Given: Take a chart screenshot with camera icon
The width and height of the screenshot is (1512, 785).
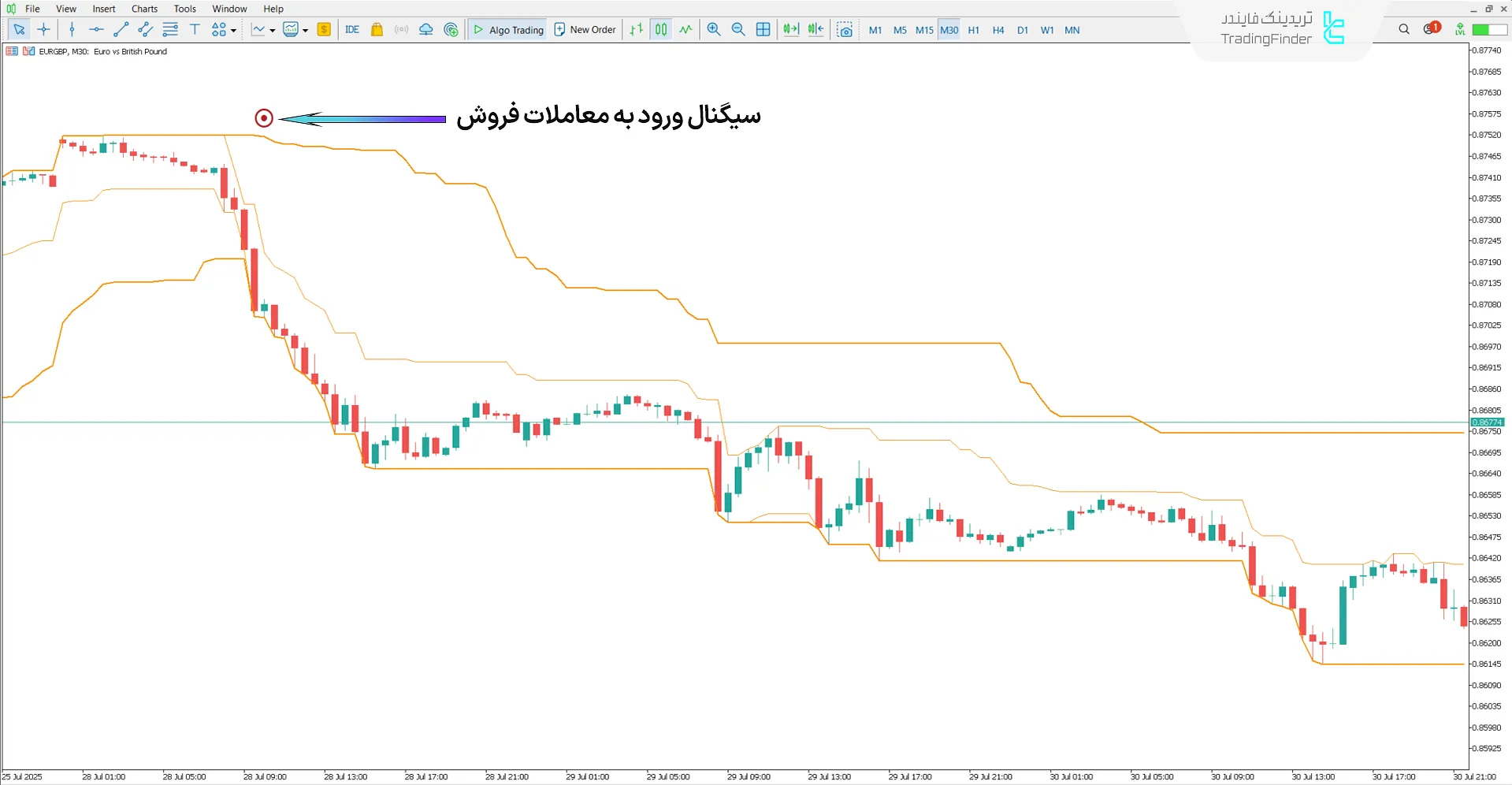Looking at the screenshot, I should click(845, 30).
